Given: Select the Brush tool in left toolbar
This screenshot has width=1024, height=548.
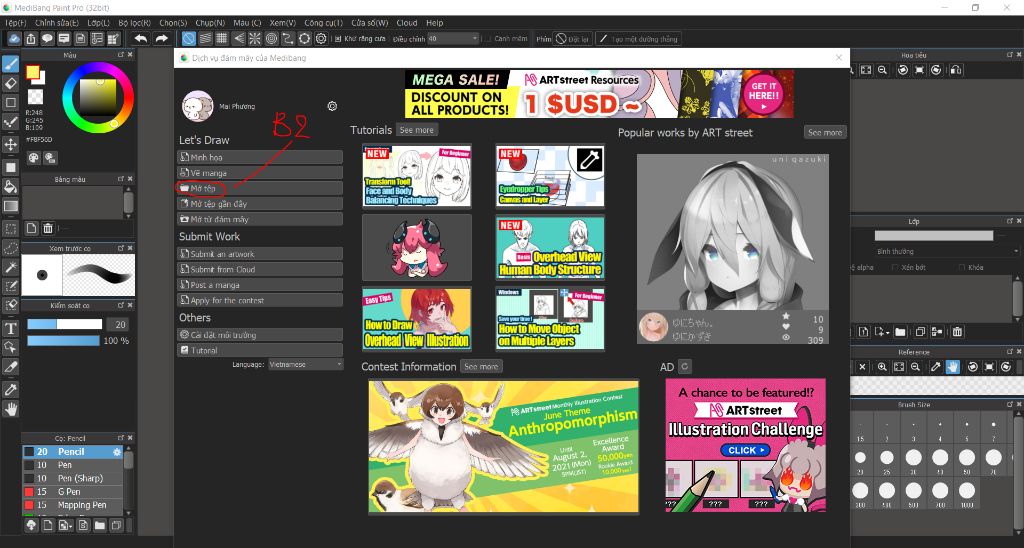Looking at the screenshot, I should point(10,63).
